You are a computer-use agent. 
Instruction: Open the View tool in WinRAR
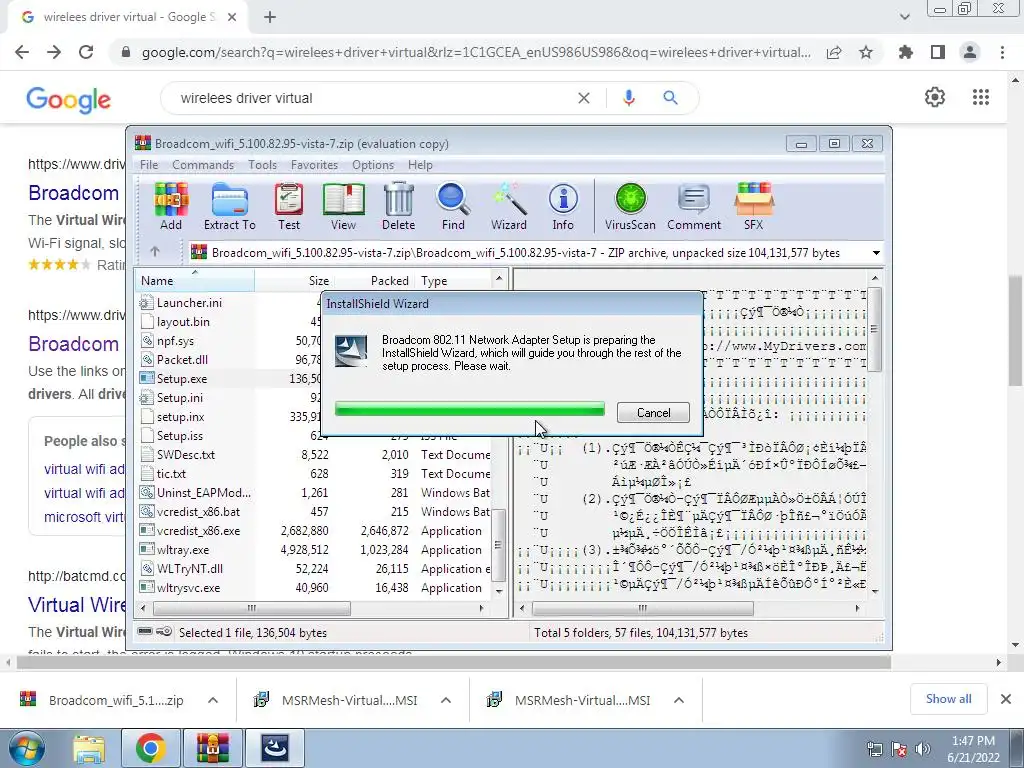click(x=344, y=206)
